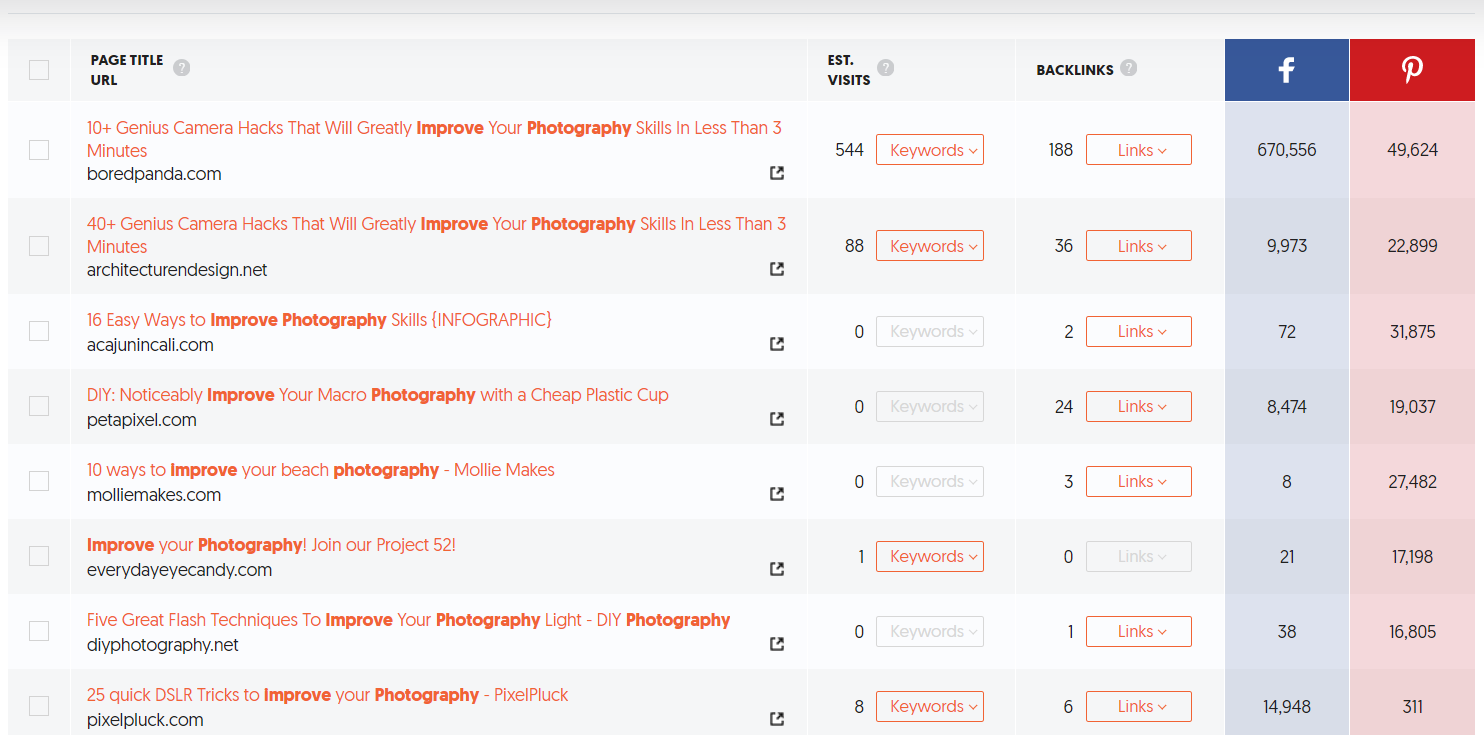
Task: Expand Links dropdown for petapixel.com row
Action: (x=1138, y=406)
